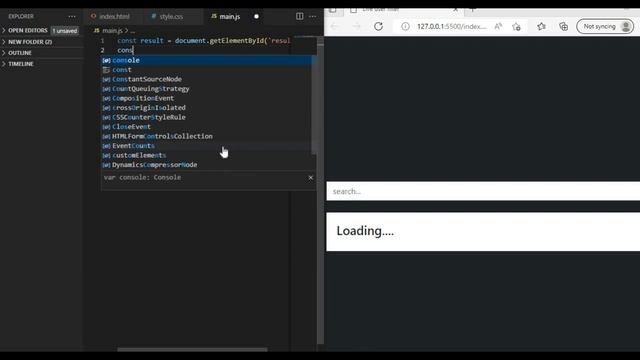Choose CloseEvent suggestion
The width and height of the screenshot is (640, 360).
[x=206, y=127]
